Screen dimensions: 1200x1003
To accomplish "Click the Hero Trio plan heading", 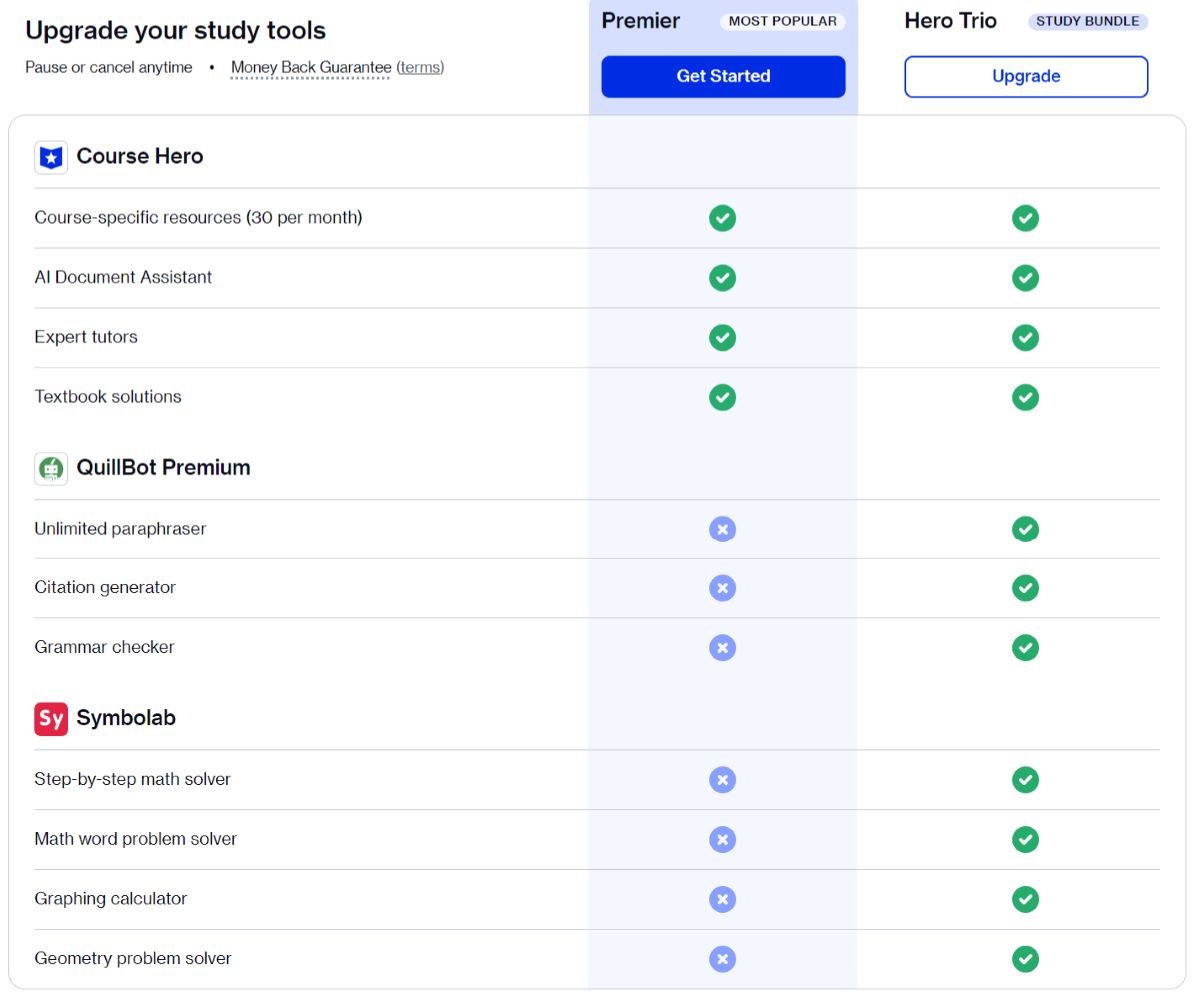I will click(950, 21).
